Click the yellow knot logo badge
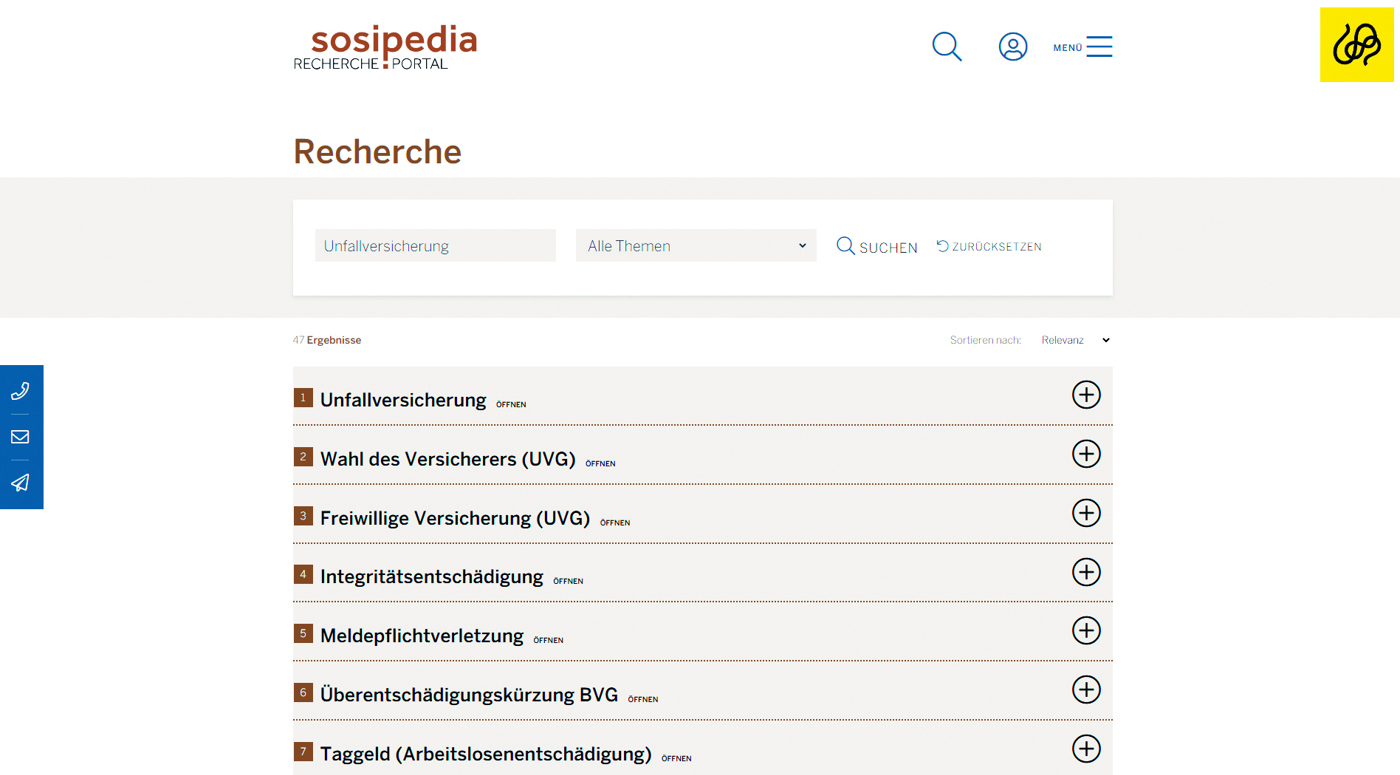1400x775 pixels. point(1357,45)
